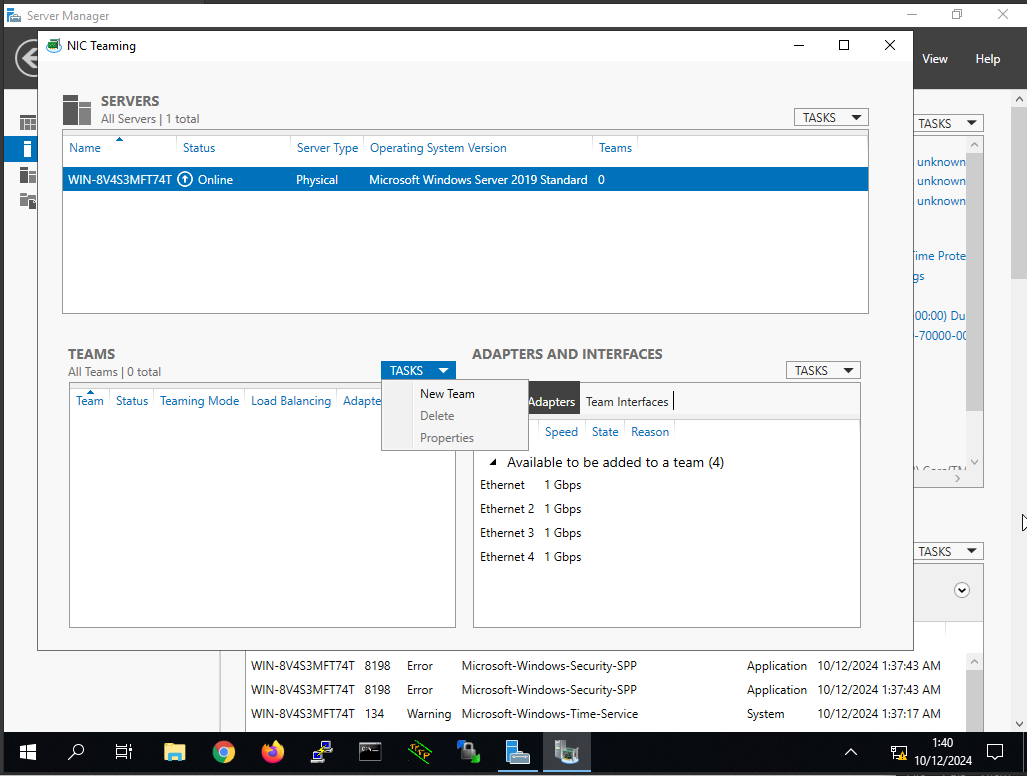Open Command Prompt from the taskbar
The image size is (1027, 776).
pos(370,752)
